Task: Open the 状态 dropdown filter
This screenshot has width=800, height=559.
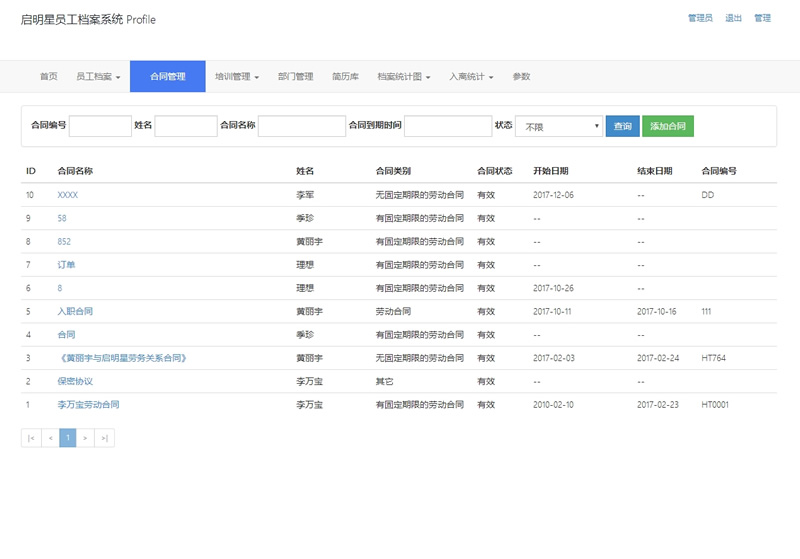Action: click(558, 126)
